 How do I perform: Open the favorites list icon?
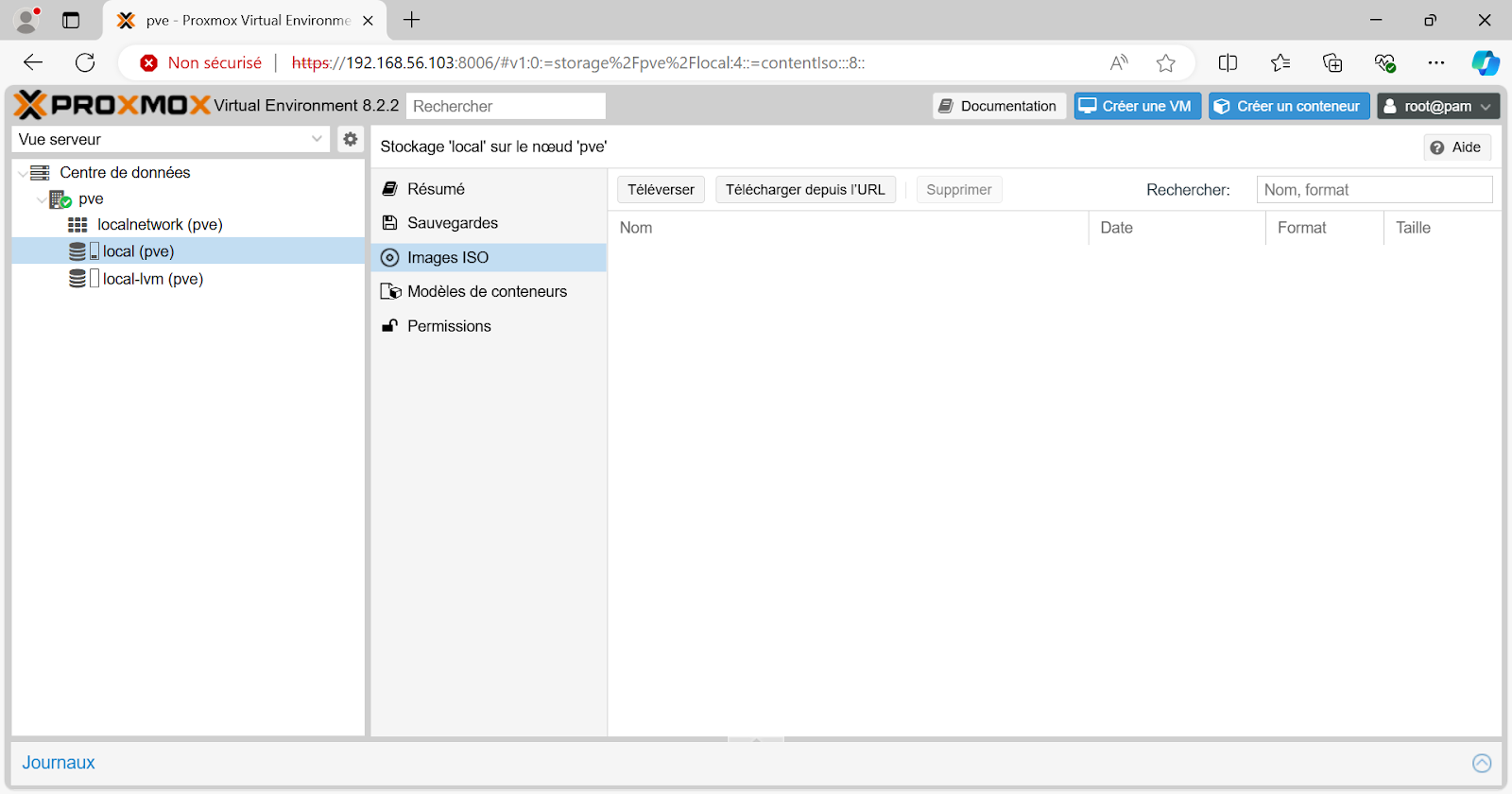click(1280, 62)
